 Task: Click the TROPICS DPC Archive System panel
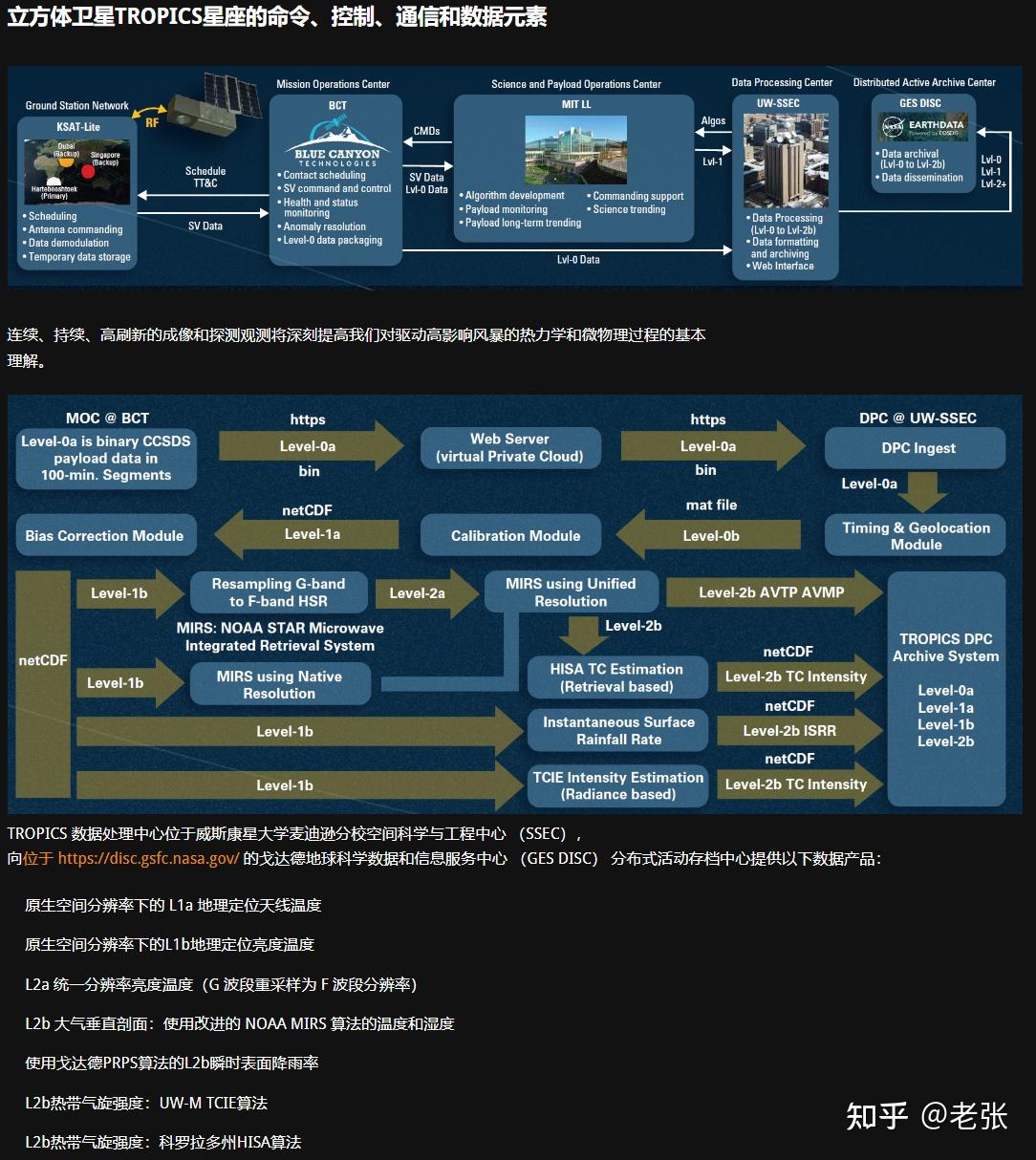pyautogui.click(x=946, y=688)
